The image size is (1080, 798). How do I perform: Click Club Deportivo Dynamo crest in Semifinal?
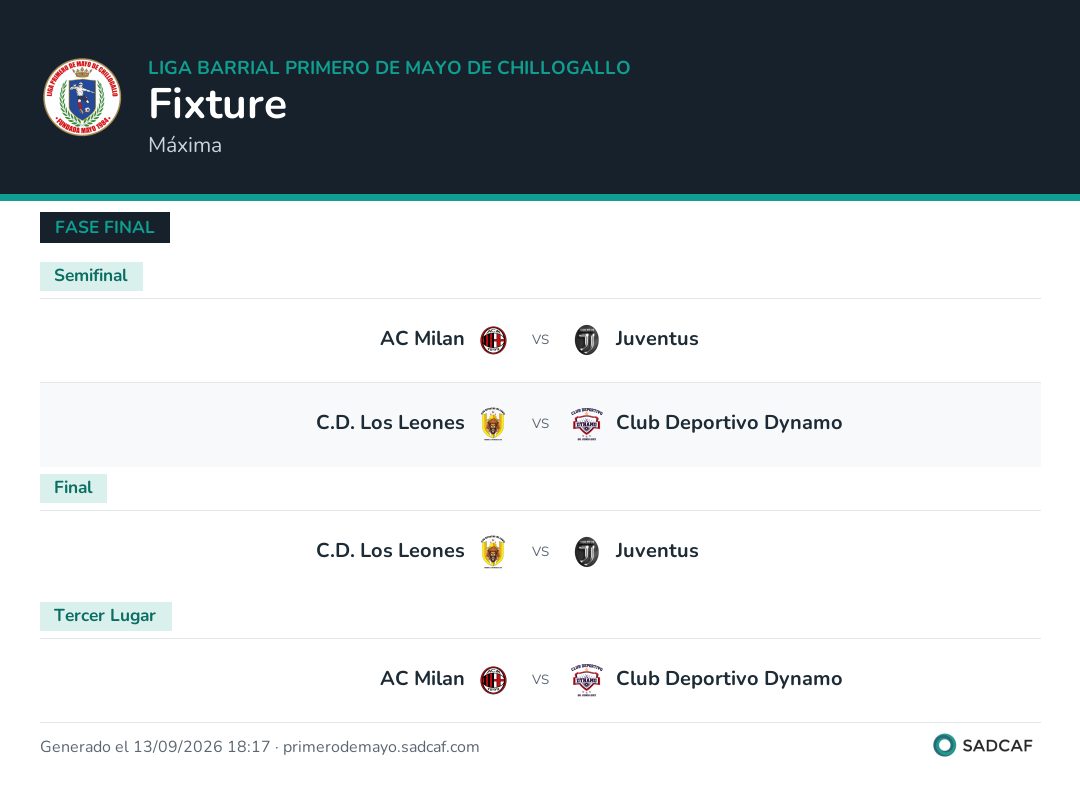click(x=587, y=423)
